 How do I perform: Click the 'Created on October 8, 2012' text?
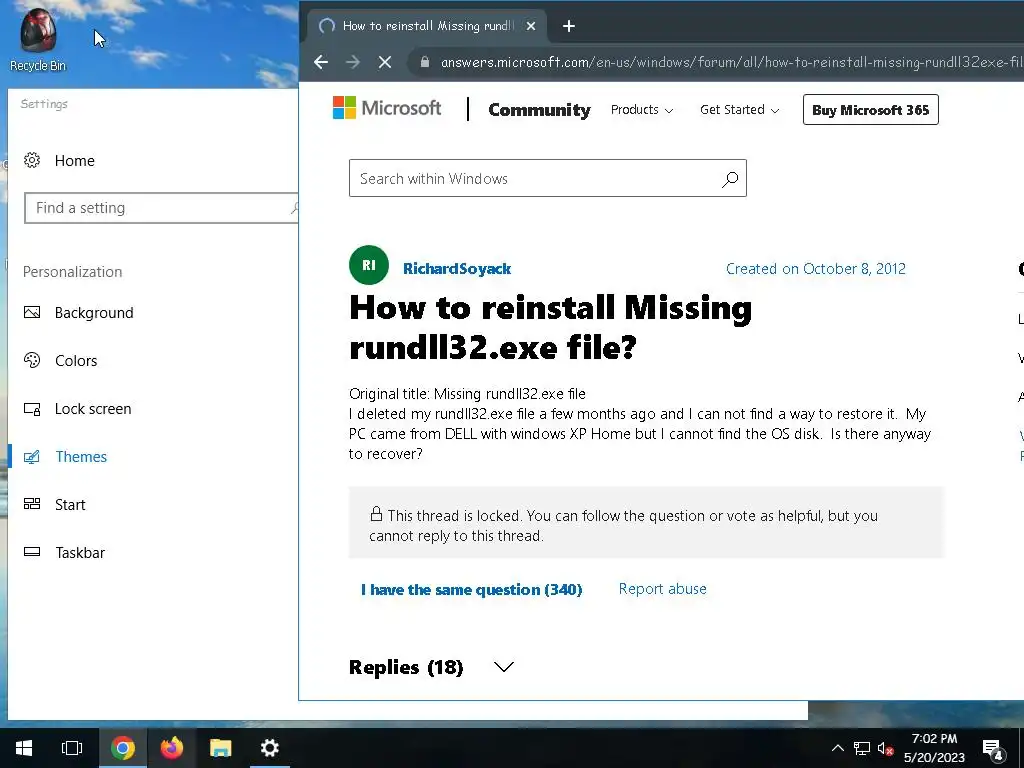[816, 269]
